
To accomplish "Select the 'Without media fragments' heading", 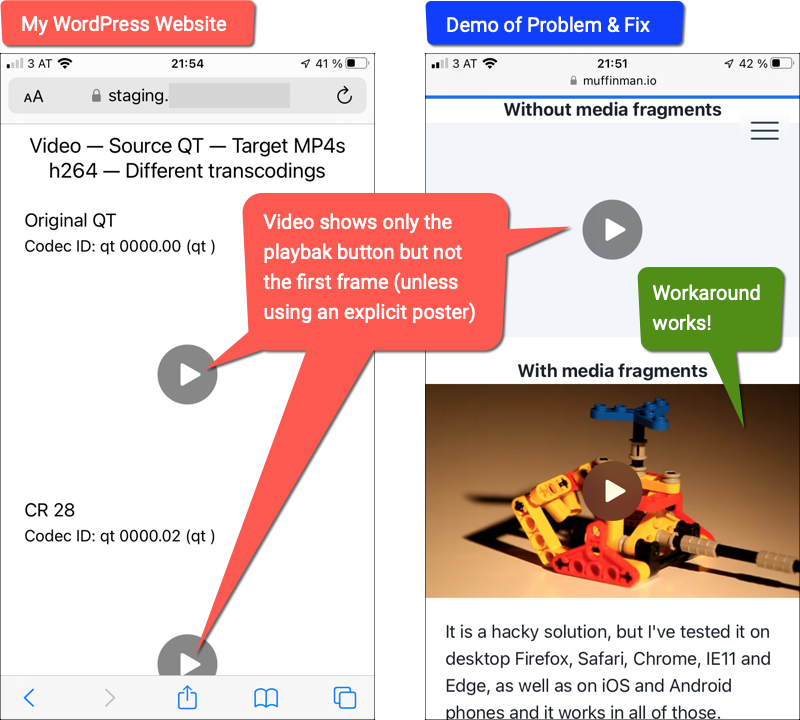I will (x=613, y=109).
